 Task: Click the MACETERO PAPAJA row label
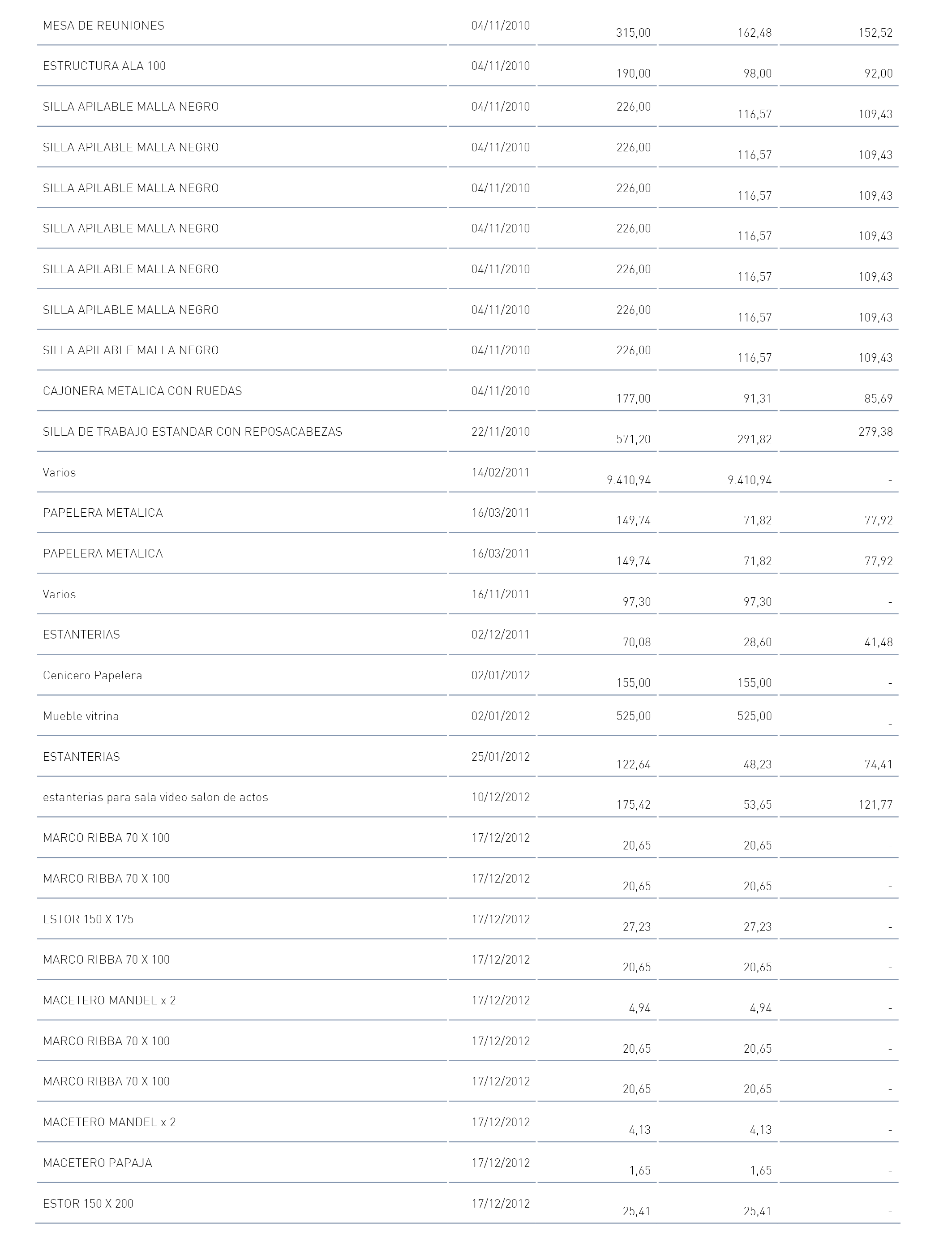(x=98, y=1162)
